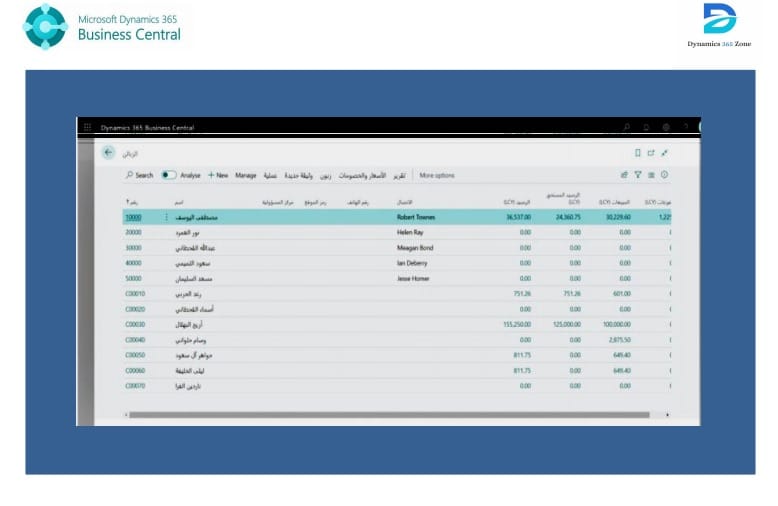Click sales value 30,229.60
Screen dimensions: 778x506
[x=618, y=217]
